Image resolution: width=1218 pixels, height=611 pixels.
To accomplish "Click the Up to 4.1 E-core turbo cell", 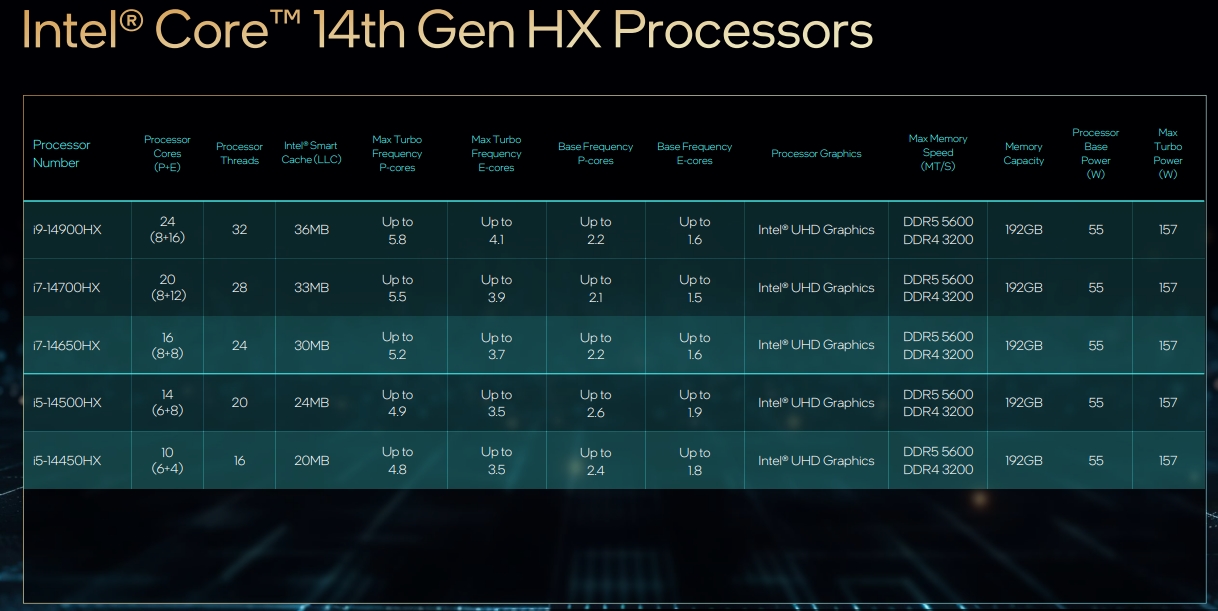I will point(496,230).
